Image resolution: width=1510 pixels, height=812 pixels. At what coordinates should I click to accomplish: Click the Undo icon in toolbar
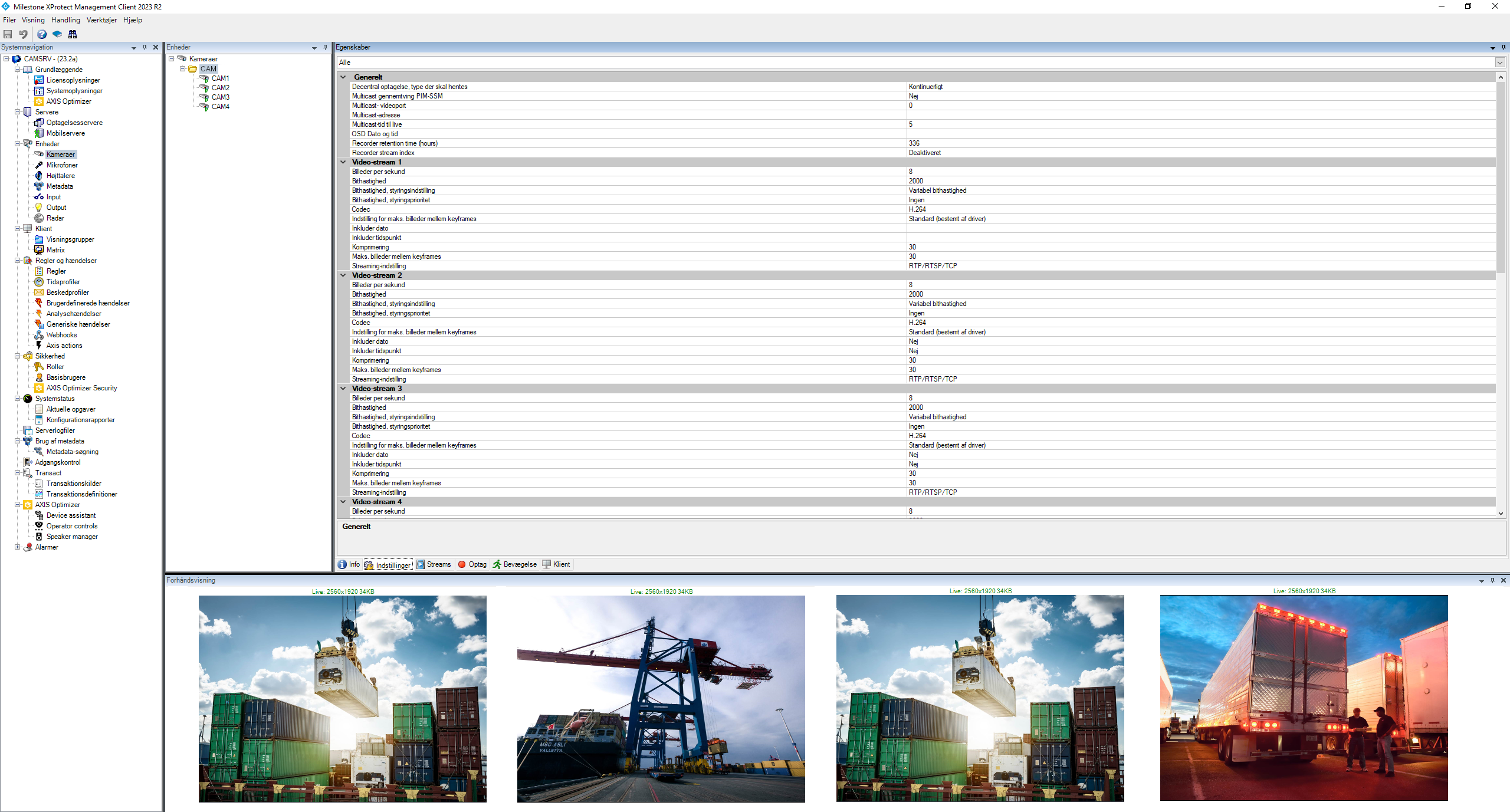click(x=23, y=34)
